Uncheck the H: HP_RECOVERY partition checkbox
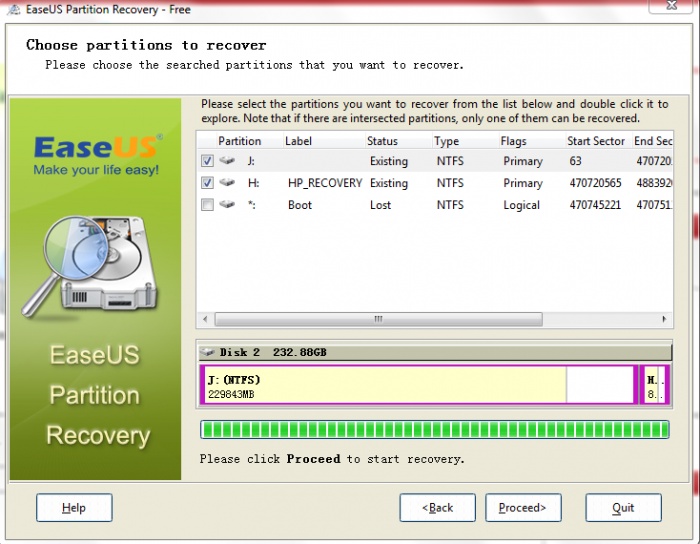700x544 pixels. point(207,183)
